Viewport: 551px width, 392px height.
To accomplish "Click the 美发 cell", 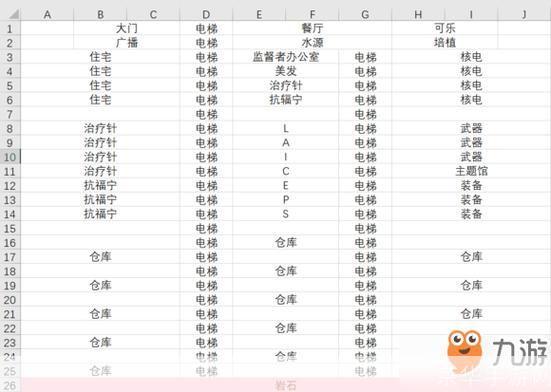I will click(285, 71).
